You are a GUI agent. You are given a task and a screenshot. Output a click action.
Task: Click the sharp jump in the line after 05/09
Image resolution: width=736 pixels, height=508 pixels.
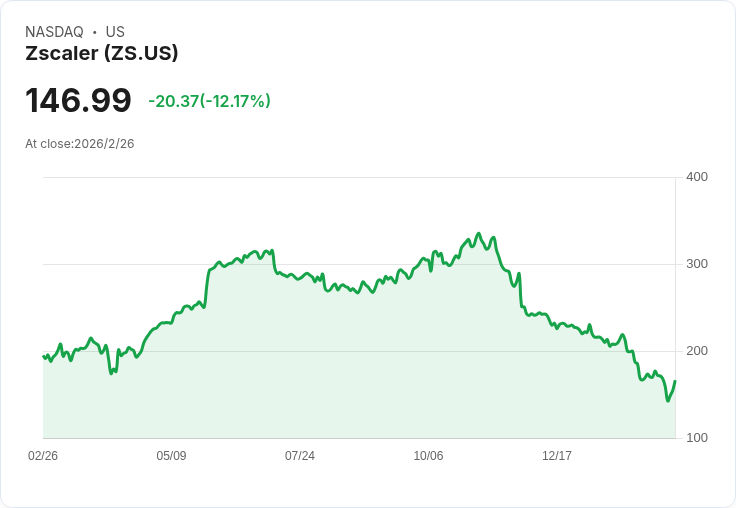point(207,286)
